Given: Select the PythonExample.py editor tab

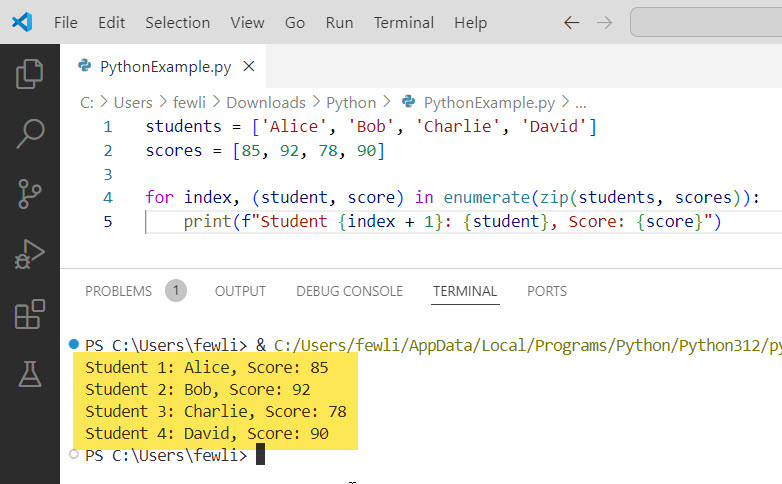Looking at the screenshot, I should [163, 66].
